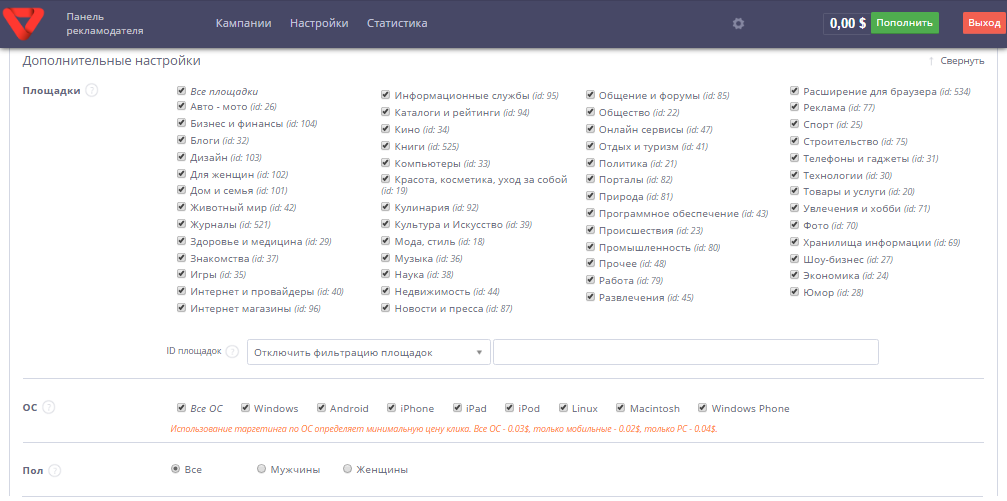The height and width of the screenshot is (501, 1007).
Task: Toggle Общение и форумы checkbox
Action: (x=590, y=95)
